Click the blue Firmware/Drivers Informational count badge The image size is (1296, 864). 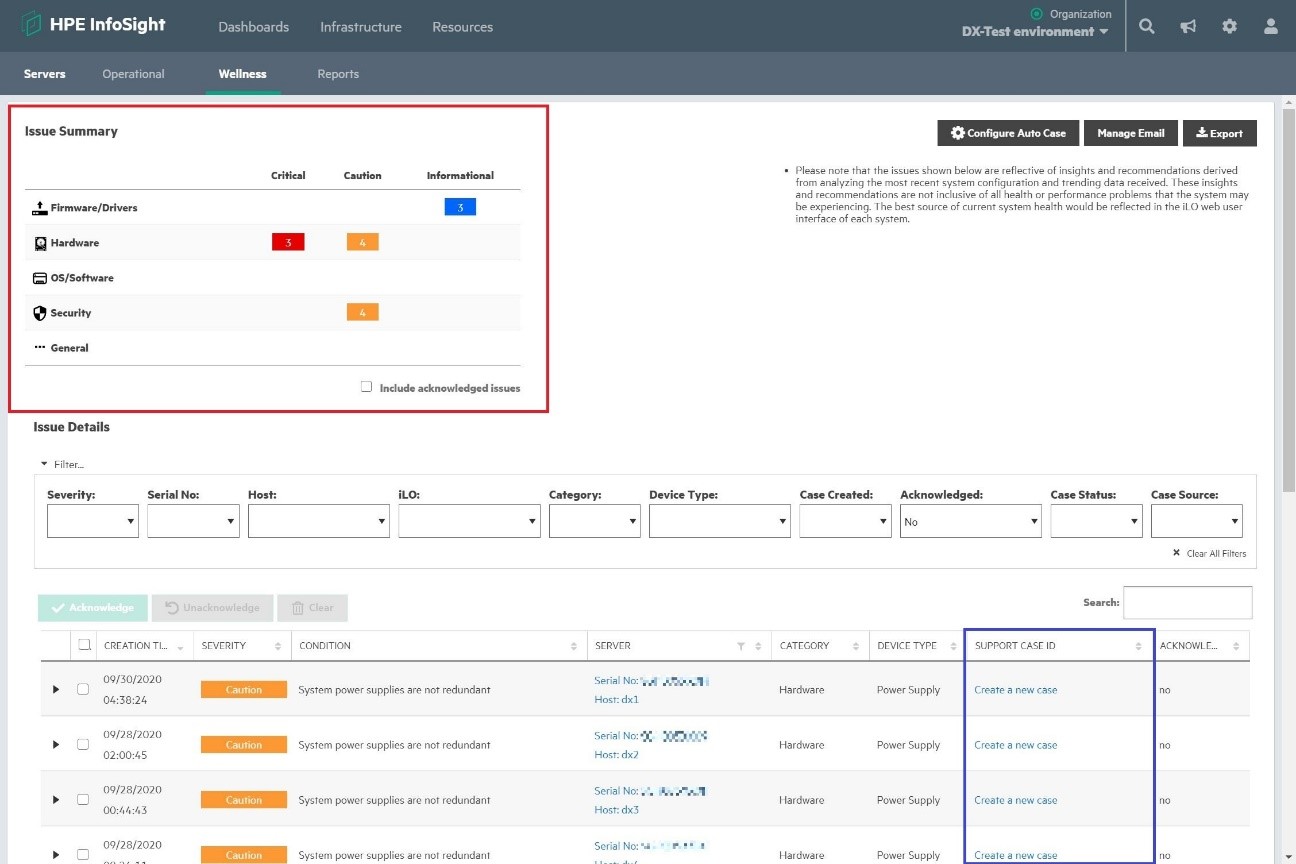point(460,207)
